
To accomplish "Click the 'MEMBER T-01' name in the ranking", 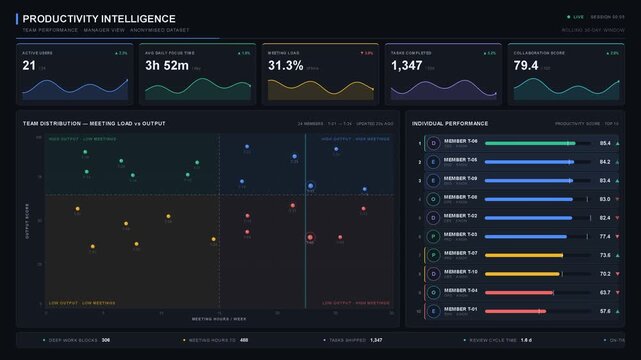I will (460, 309).
